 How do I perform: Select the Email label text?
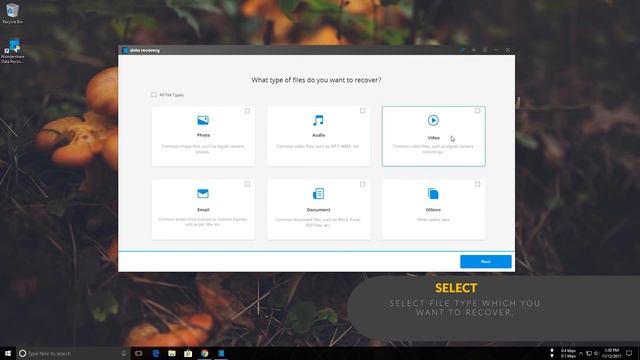tap(203, 210)
